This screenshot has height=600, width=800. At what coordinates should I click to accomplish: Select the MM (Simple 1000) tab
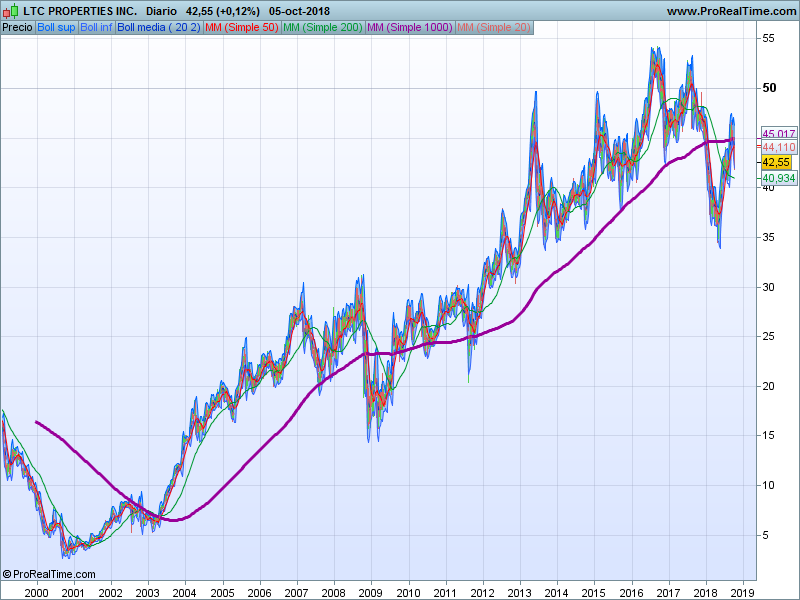click(410, 28)
